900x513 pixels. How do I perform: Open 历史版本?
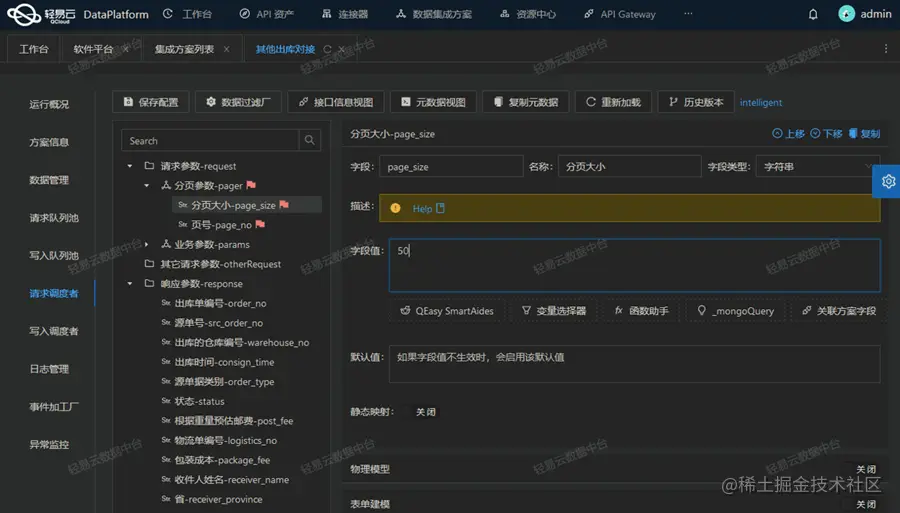point(696,102)
